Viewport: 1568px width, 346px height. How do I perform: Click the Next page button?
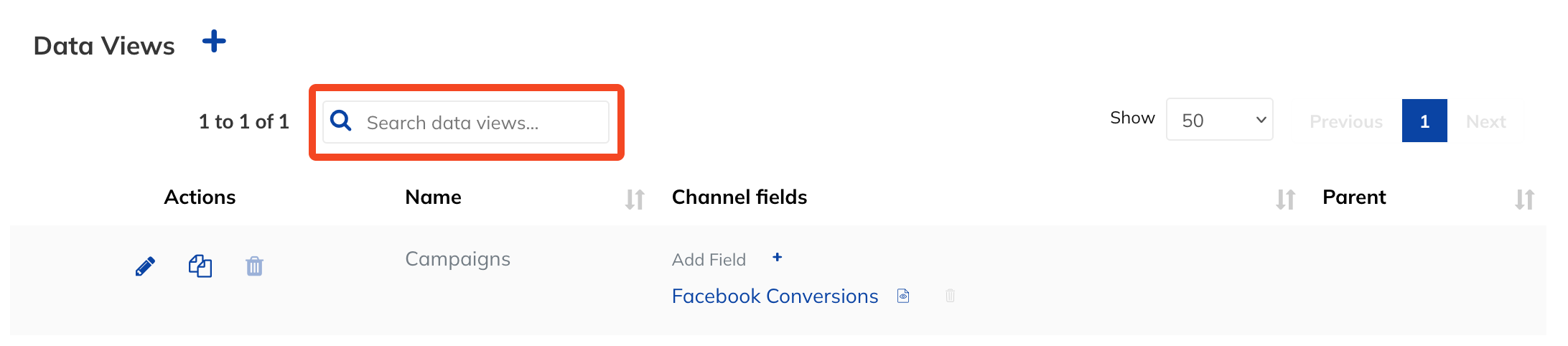coord(1485,122)
